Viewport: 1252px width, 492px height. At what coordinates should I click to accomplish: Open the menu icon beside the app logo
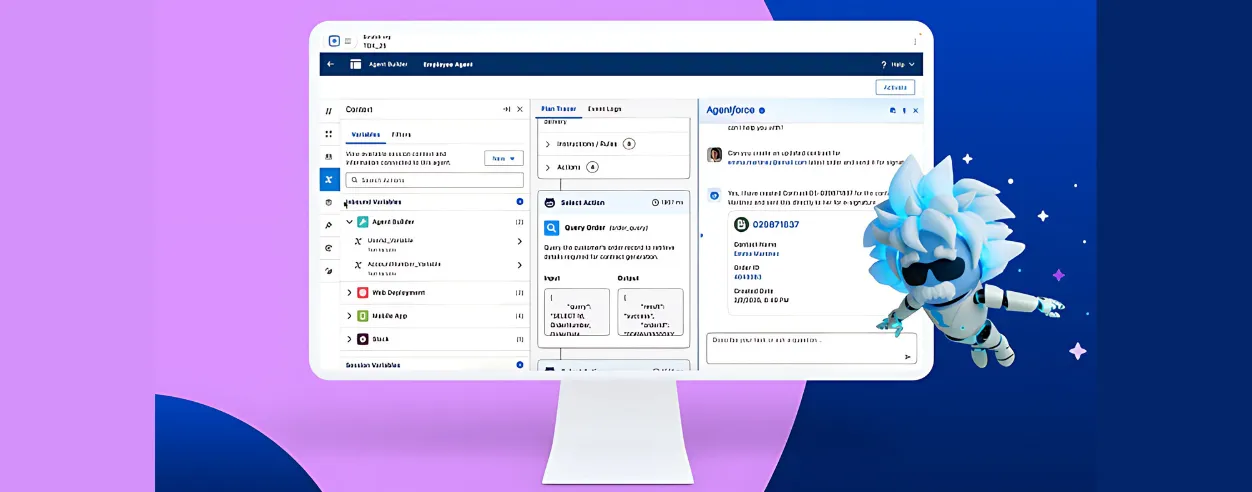pos(348,41)
